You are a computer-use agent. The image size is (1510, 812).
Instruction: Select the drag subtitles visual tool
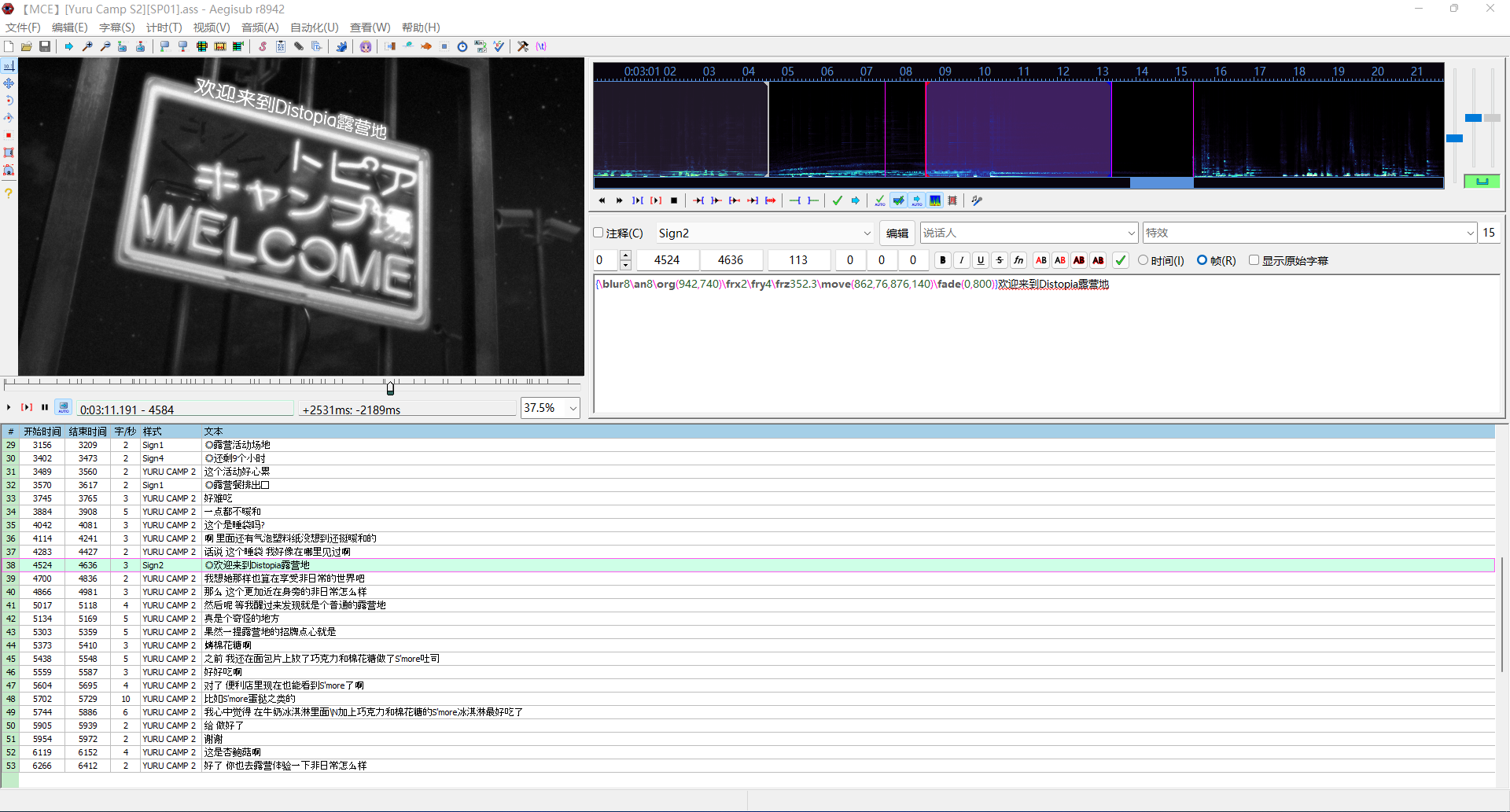pos(9,83)
